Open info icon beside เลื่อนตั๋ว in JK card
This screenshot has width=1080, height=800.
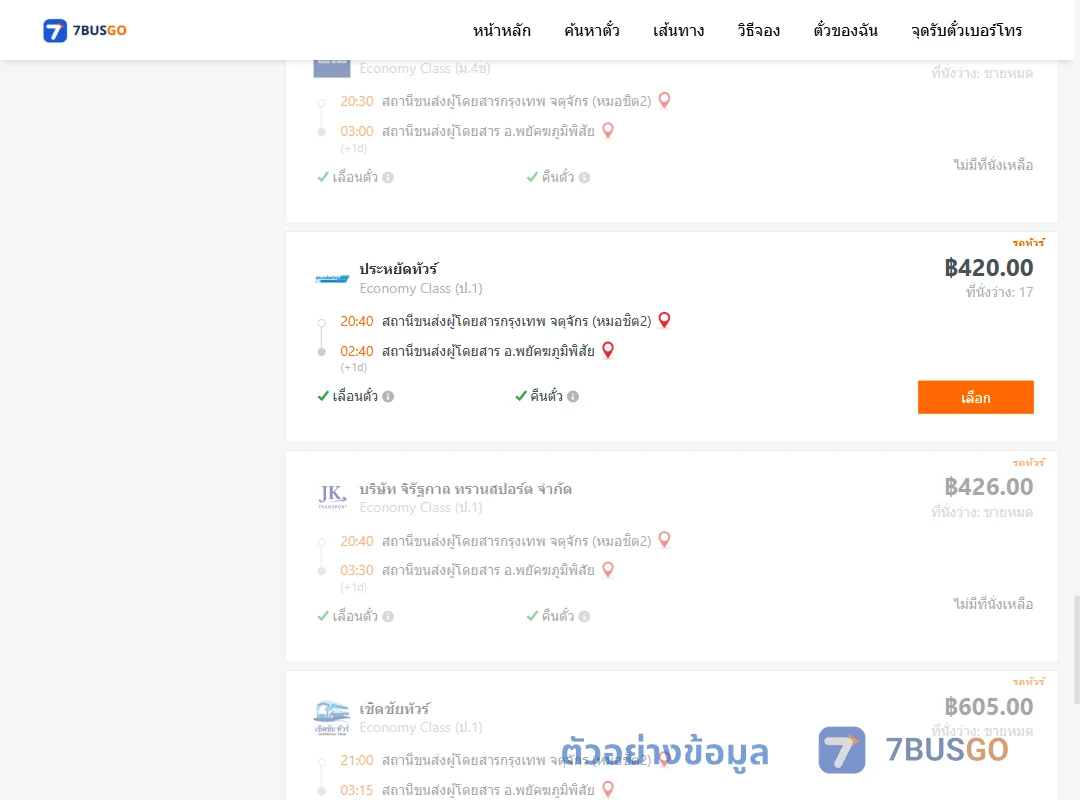388,617
